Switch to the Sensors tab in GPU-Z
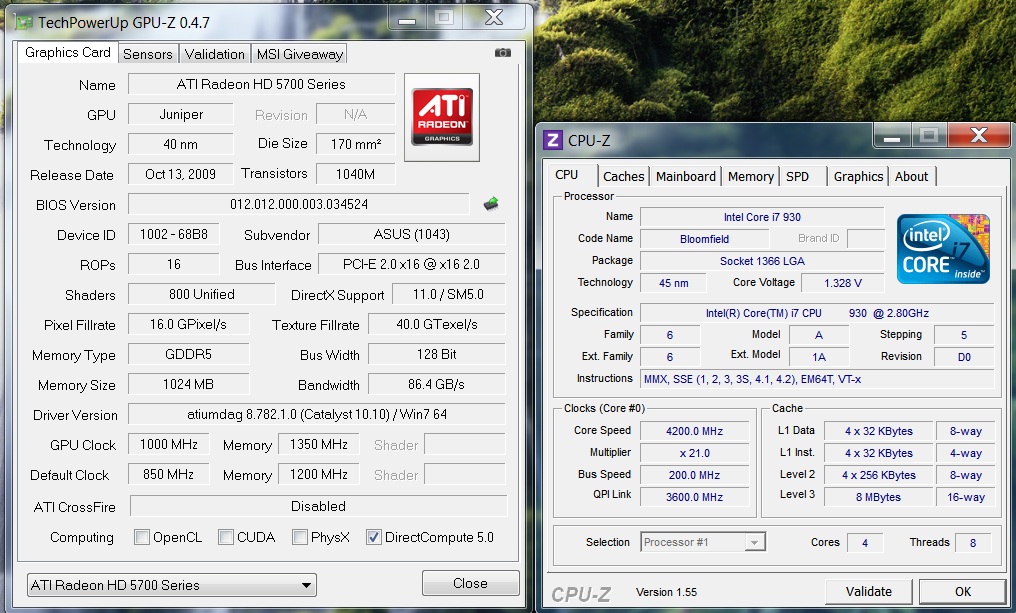Viewport: 1016px width, 613px height. [x=148, y=54]
